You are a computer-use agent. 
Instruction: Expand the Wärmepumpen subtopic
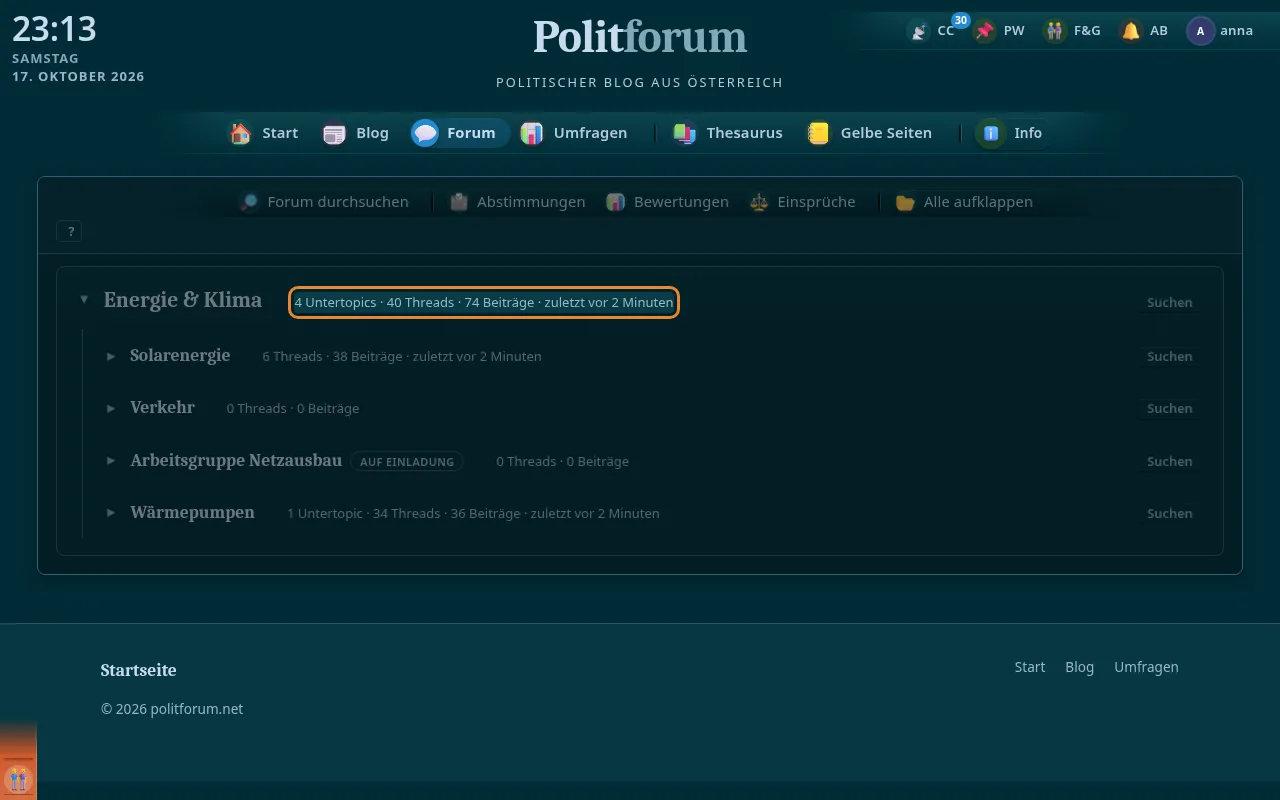coord(111,513)
